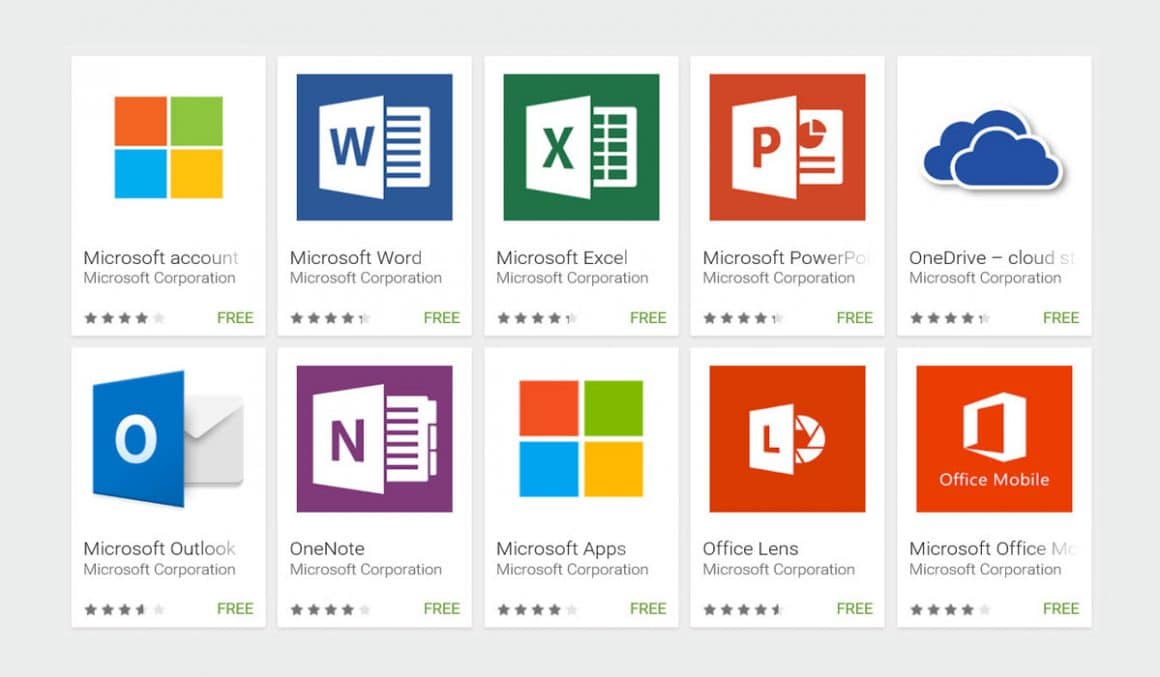
Task: Open the Microsoft Word app icon
Action: pos(374,147)
